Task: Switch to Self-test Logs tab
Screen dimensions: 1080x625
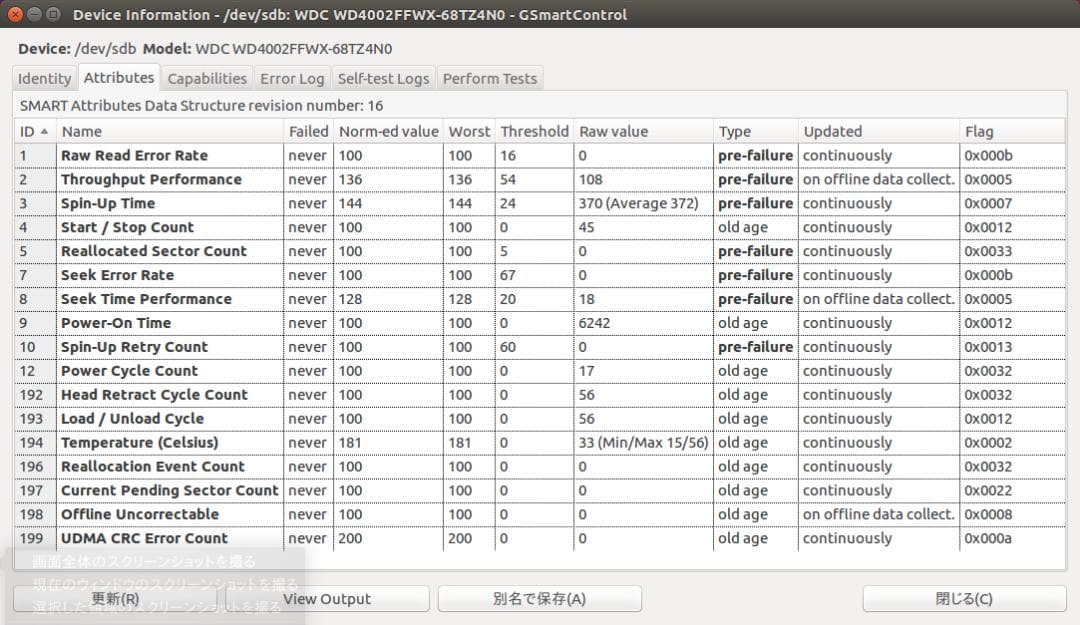Action: 383,79
